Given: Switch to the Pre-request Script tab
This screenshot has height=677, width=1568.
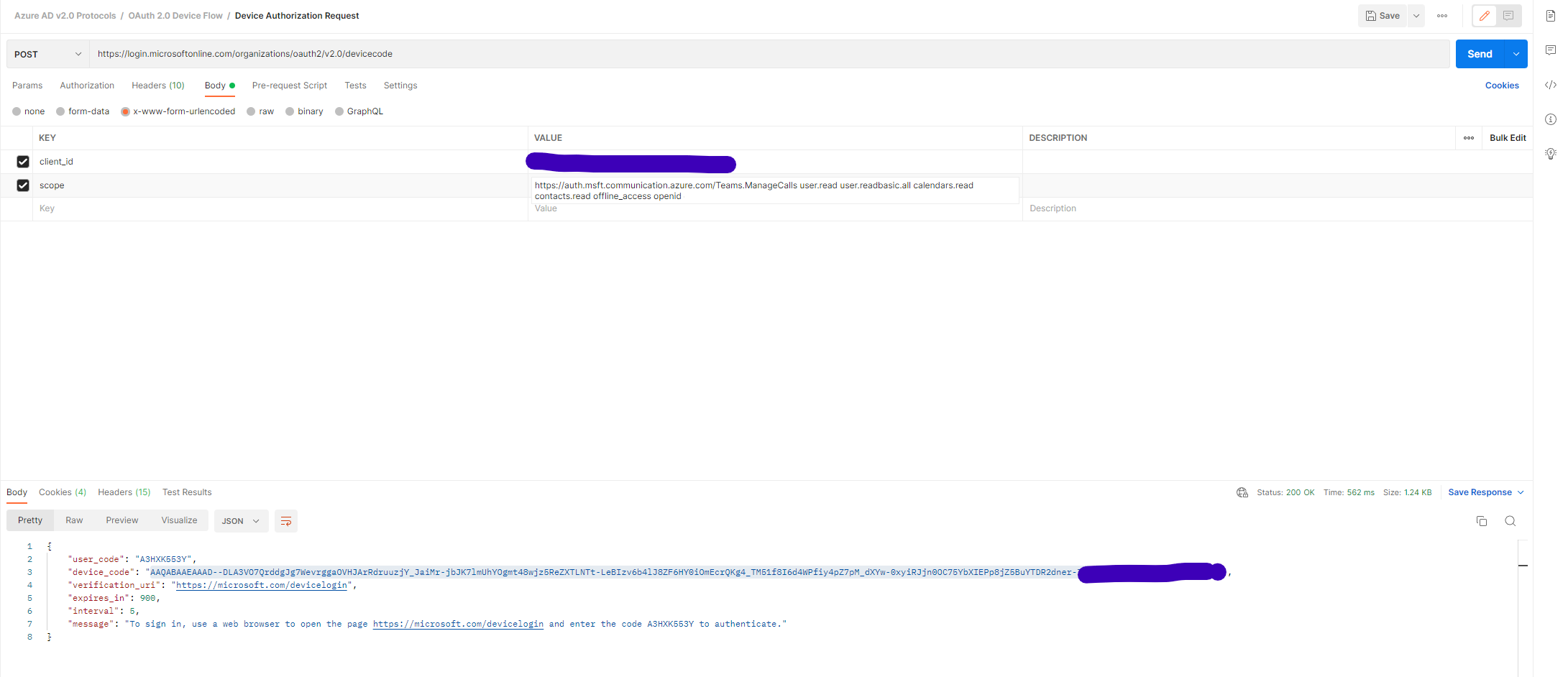Looking at the screenshot, I should (x=290, y=86).
